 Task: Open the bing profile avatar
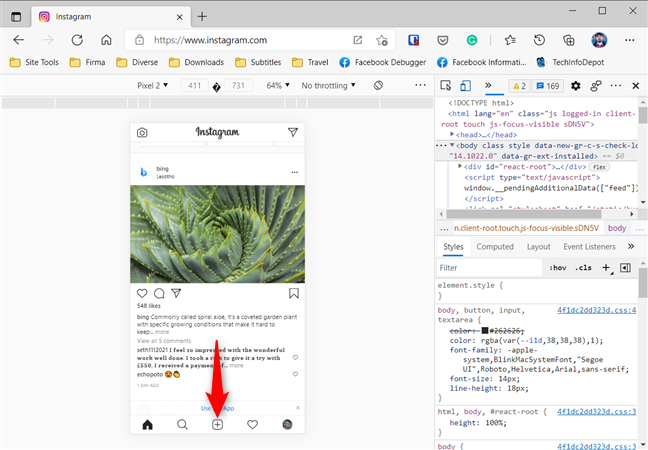click(144, 172)
